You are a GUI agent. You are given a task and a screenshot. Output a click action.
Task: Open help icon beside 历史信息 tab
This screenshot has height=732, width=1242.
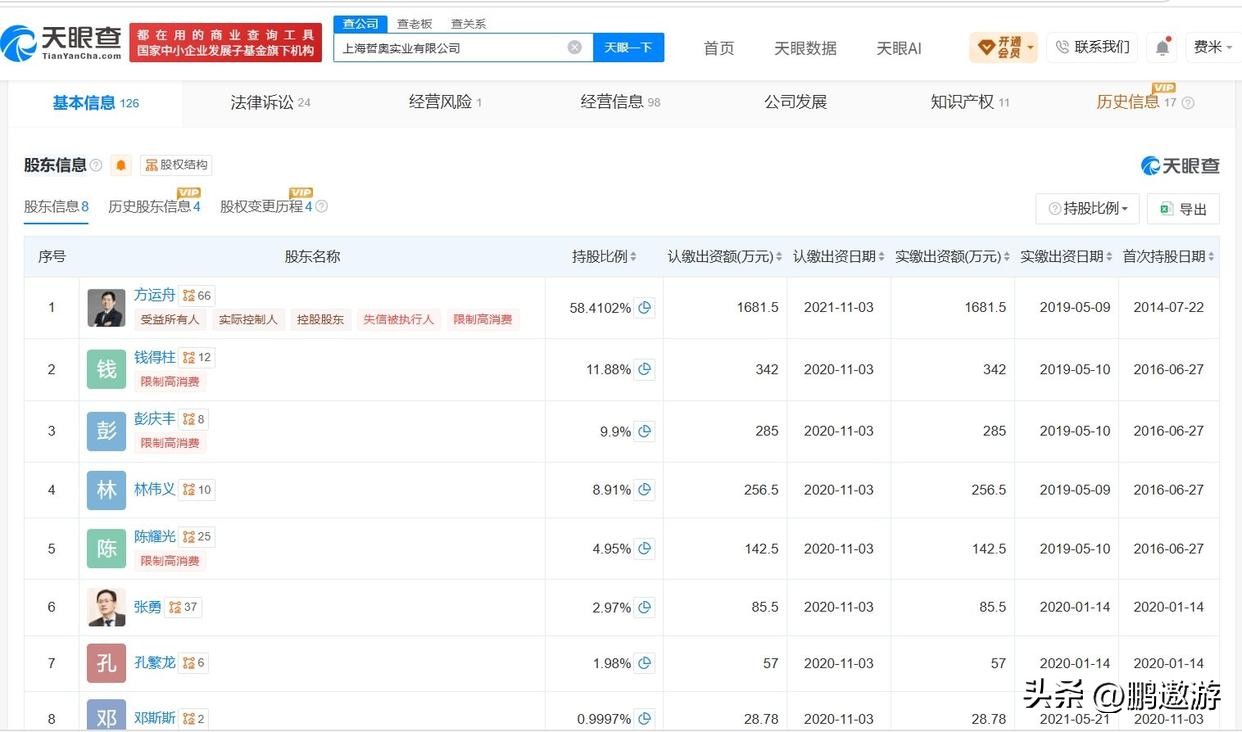(1188, 103)
